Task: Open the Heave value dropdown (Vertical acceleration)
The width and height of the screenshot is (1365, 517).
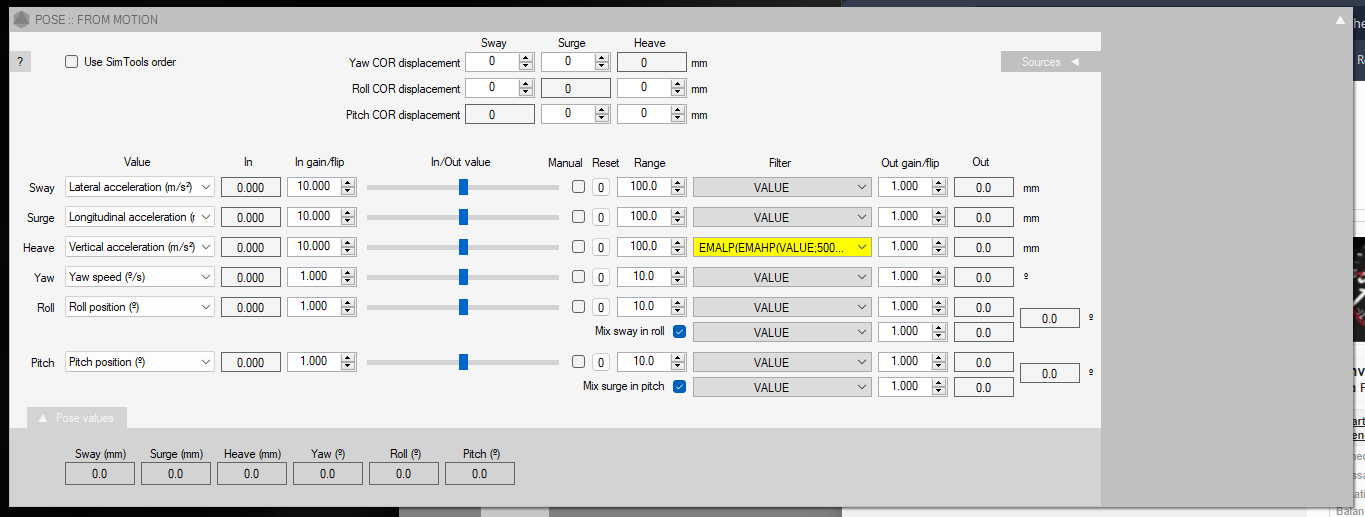Action: [140, 247]
